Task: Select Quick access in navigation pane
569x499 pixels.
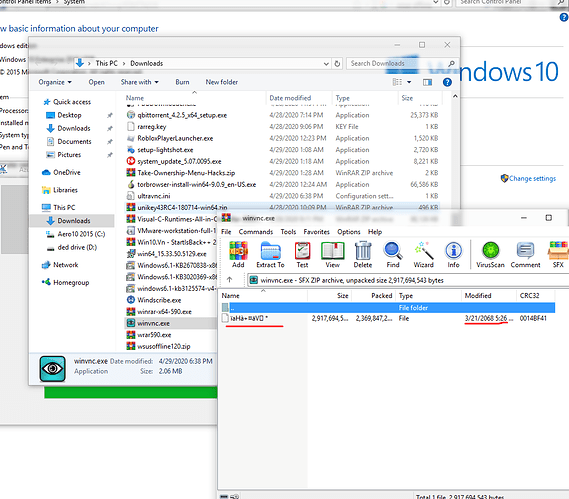Action: tap(67, 102)
